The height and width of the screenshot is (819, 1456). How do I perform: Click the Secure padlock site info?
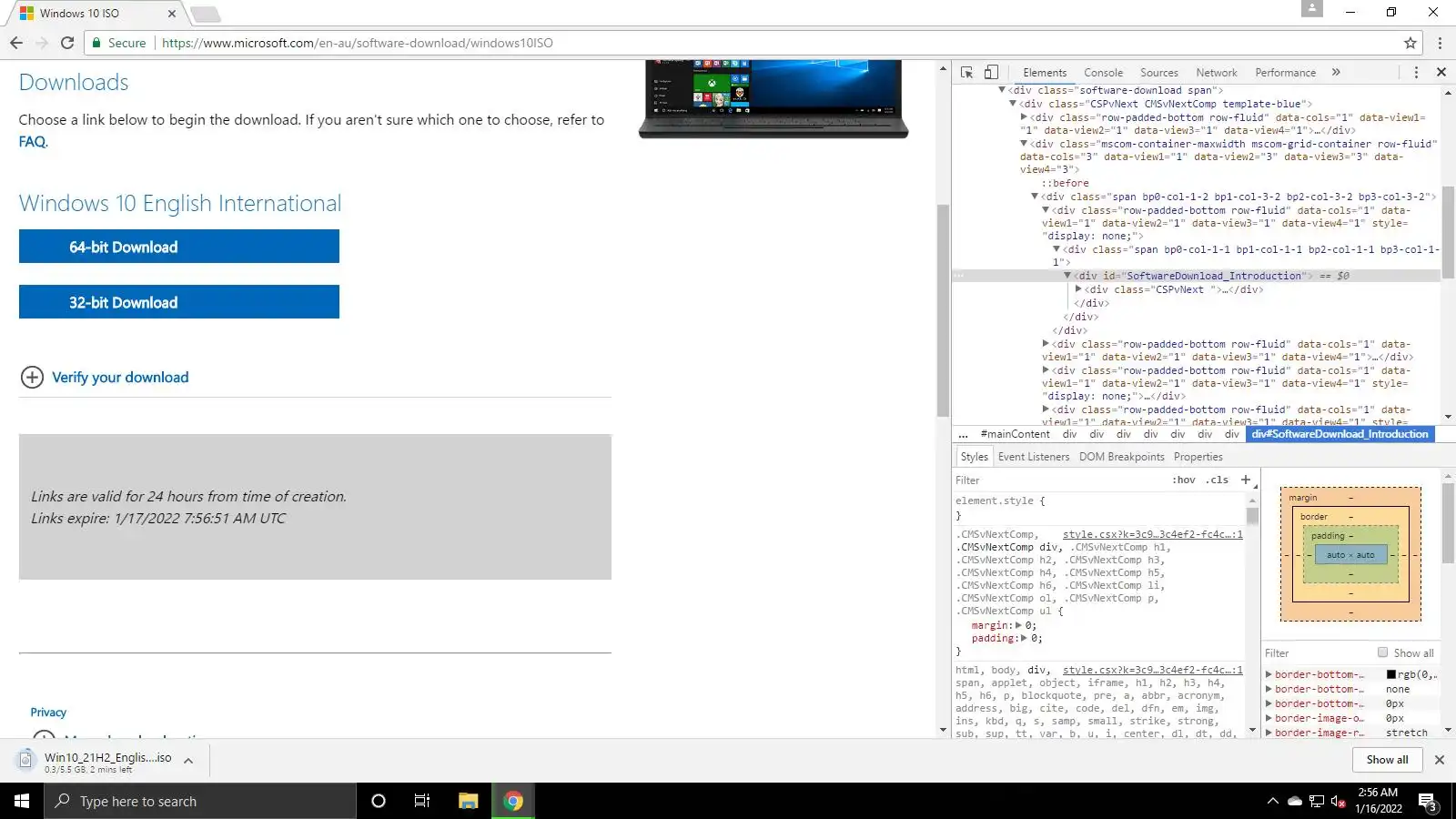(118, 43)
